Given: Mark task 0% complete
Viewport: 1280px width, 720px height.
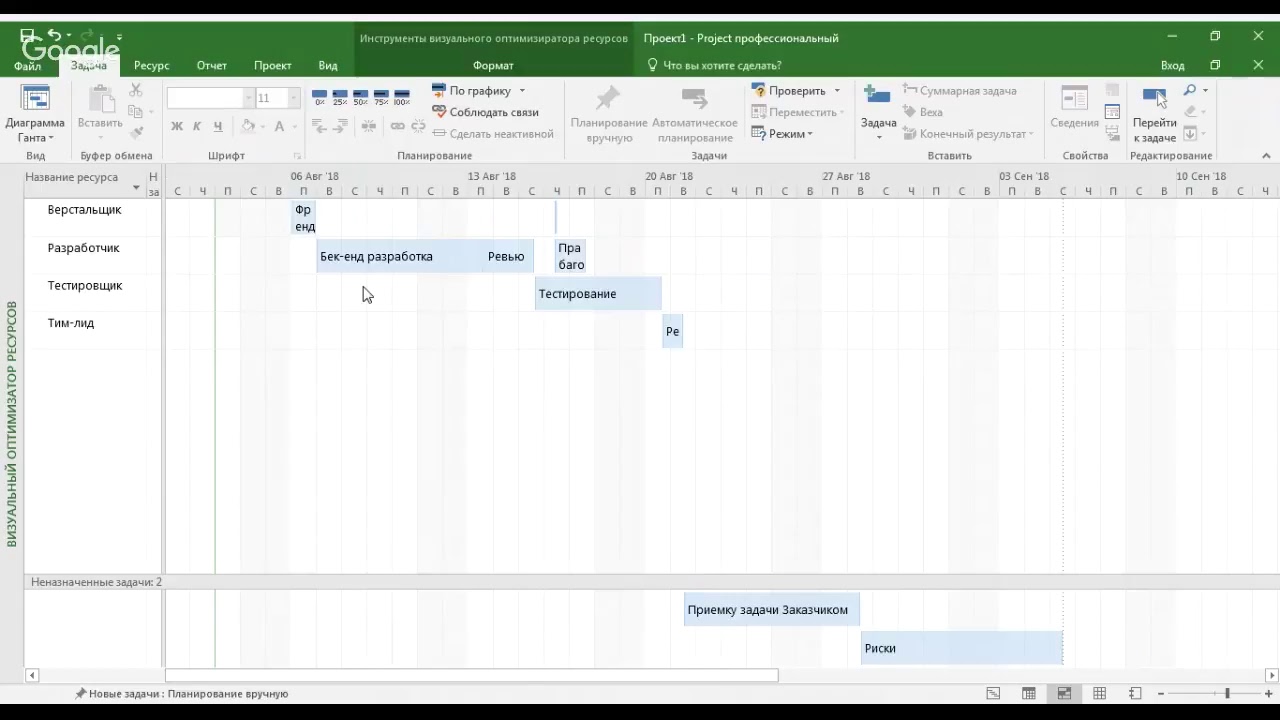Looking at the screenshot, I should point(320,98).
